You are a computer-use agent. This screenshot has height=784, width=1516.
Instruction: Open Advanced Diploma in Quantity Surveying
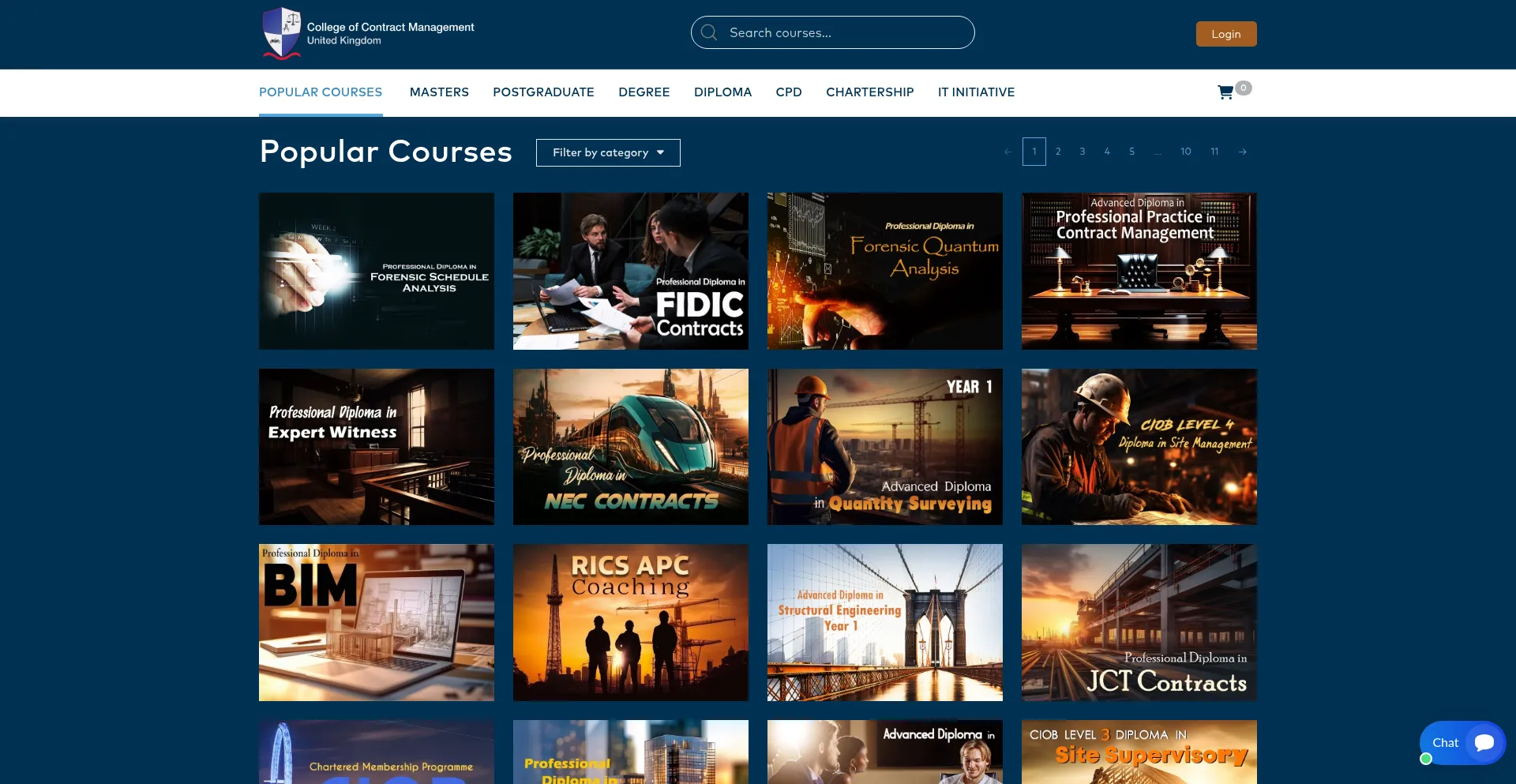click(884, 447)
